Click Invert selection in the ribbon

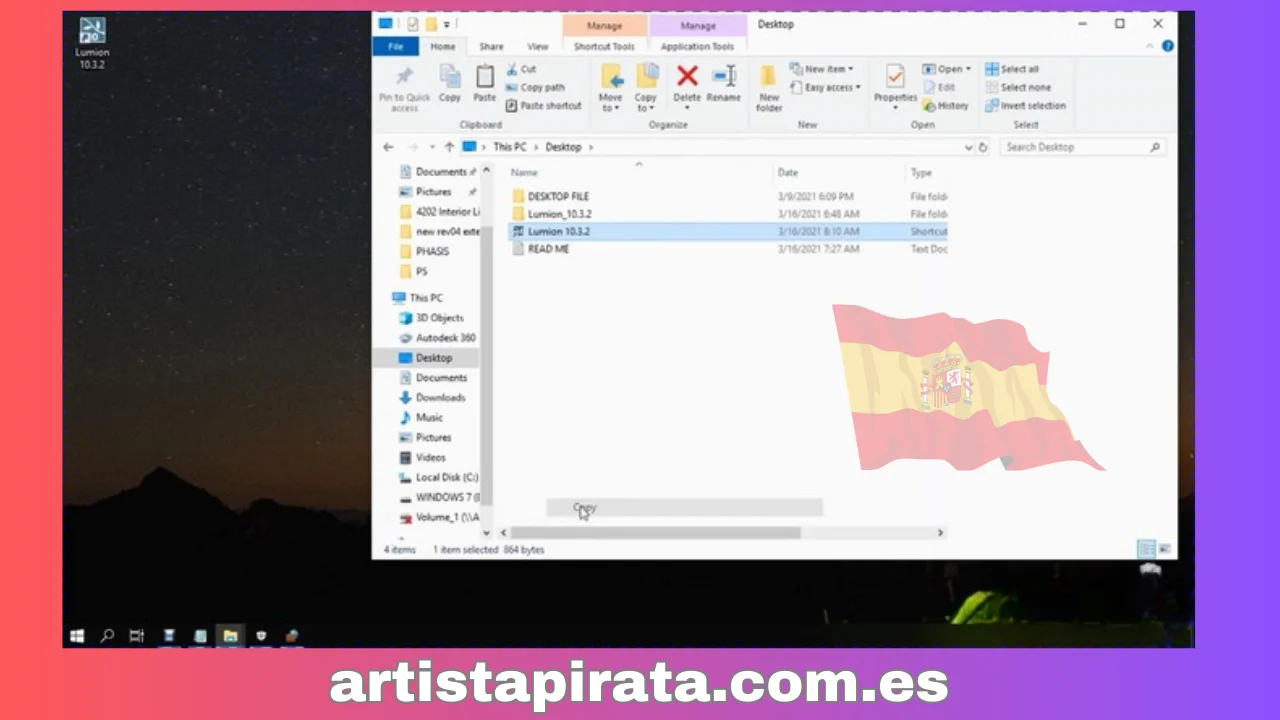1025,105
